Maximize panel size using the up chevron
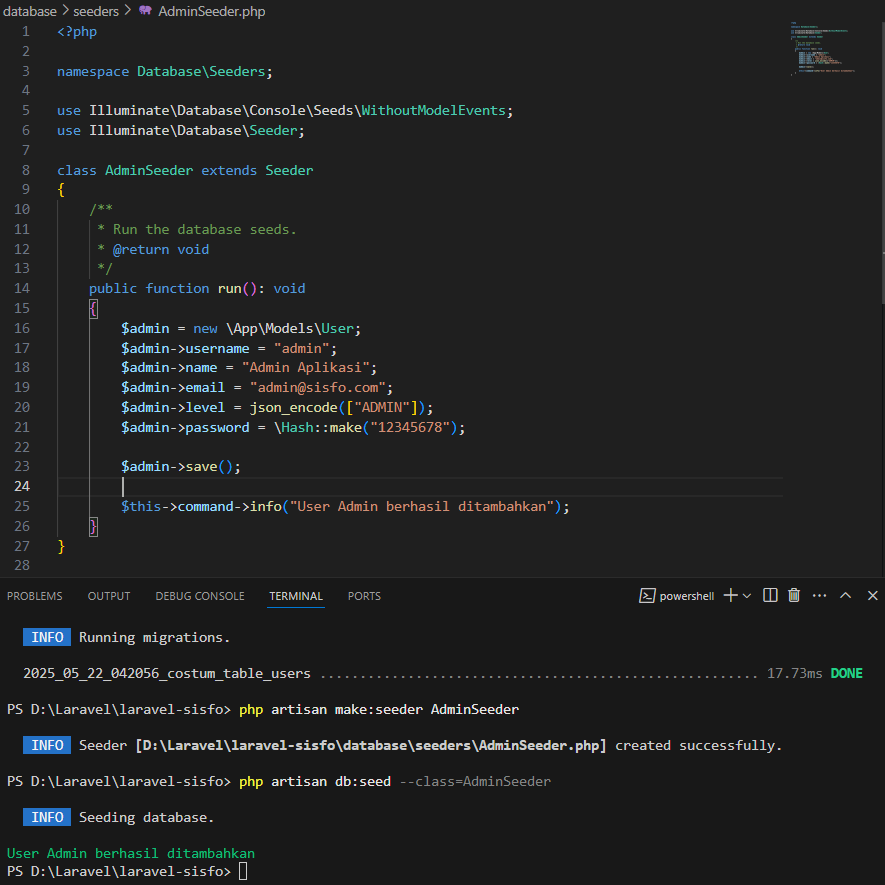This screenshot has width=885, height=885. [845, 595]
